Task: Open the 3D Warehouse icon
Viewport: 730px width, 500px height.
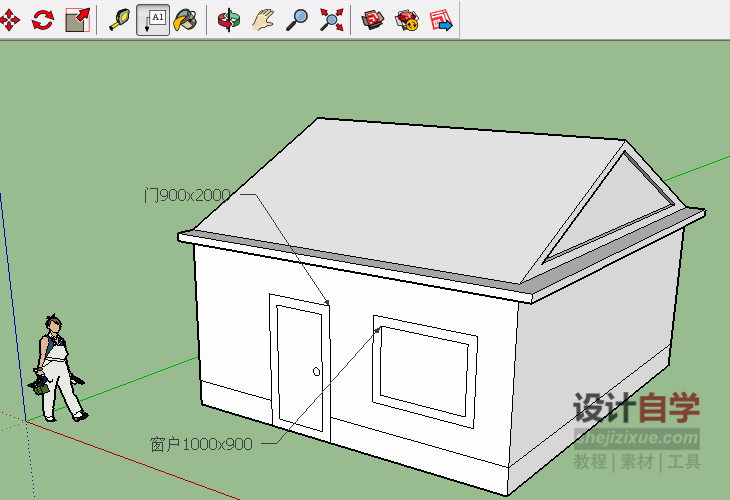Action: [373, 20]
